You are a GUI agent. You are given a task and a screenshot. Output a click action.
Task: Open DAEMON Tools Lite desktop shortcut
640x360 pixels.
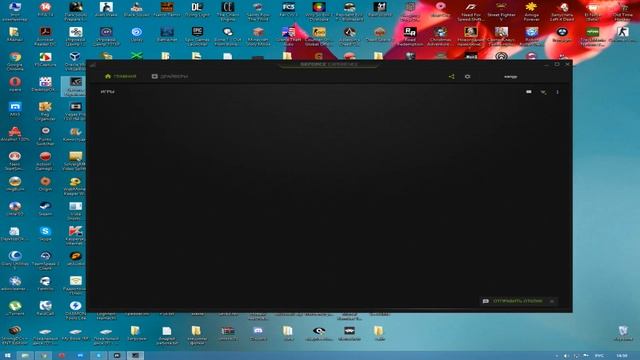pyautogui.click(x=76, y=310)
